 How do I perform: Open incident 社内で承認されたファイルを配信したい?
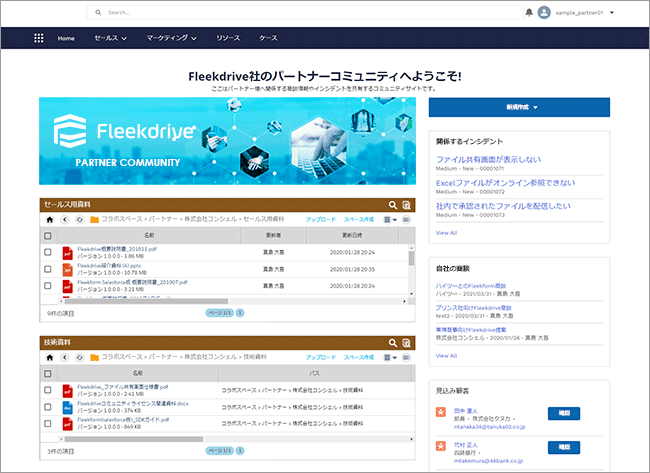tap(503, 206)
